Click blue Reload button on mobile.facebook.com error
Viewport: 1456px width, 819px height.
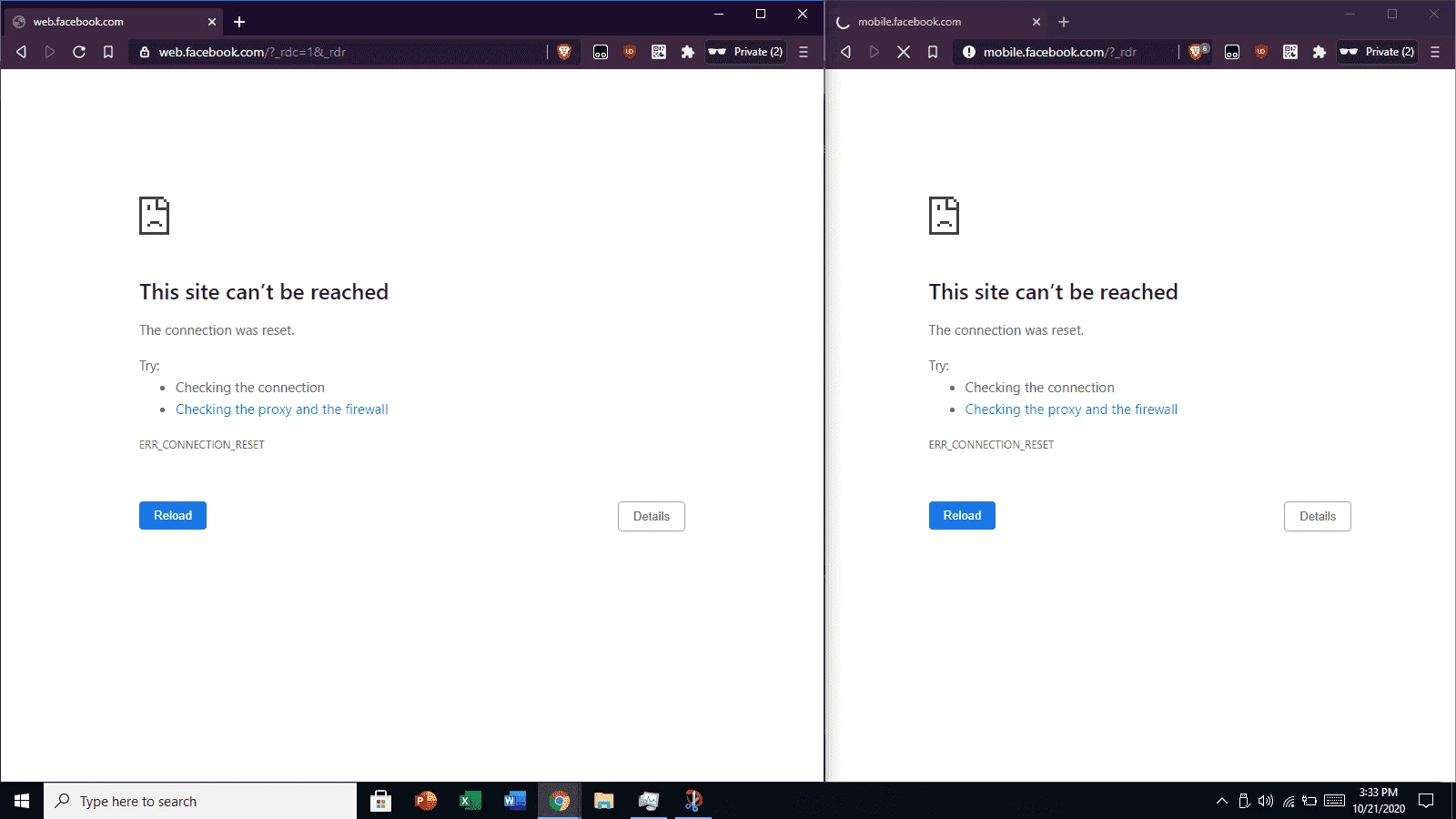tap(962, 515)
